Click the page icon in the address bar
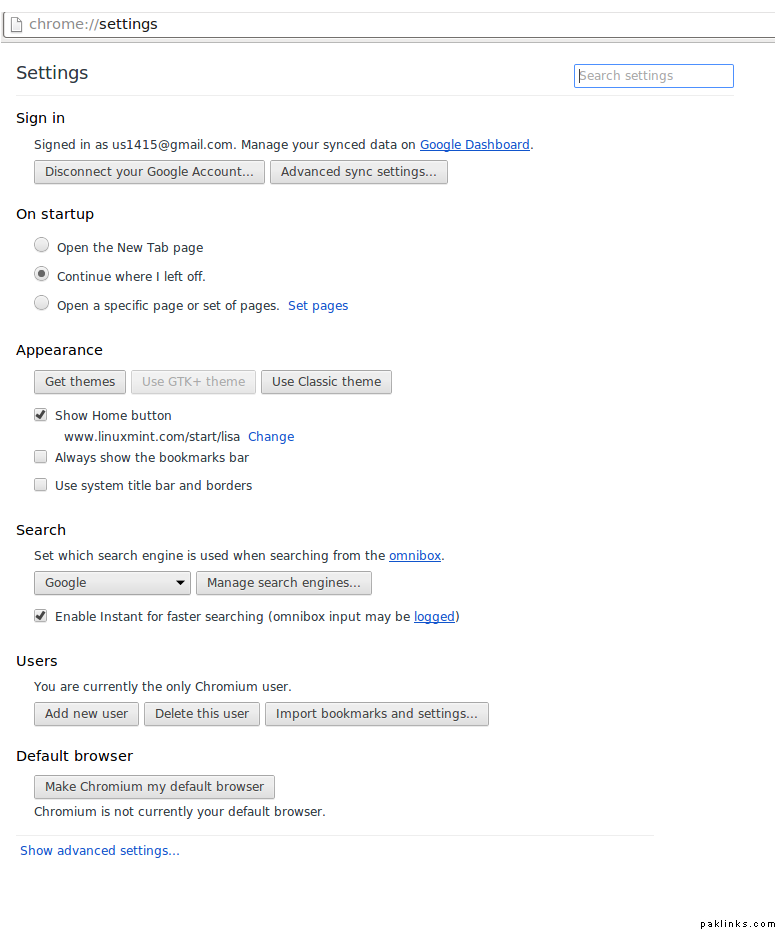 click(16, 24)
